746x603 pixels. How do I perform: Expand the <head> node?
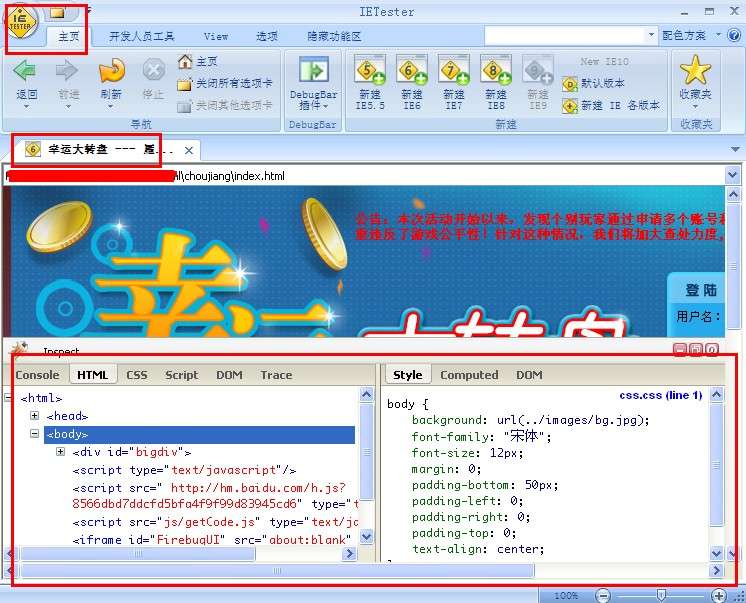pos(34,415)
